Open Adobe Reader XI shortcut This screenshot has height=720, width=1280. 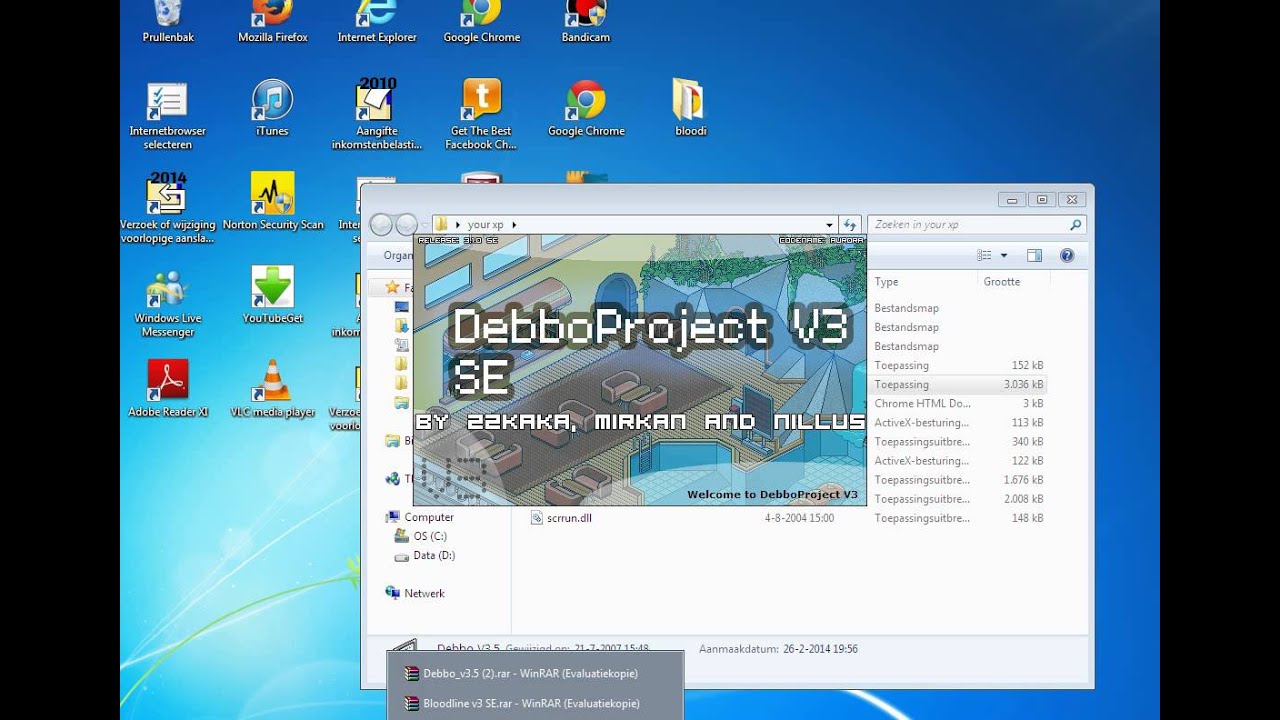coord(167,390)
